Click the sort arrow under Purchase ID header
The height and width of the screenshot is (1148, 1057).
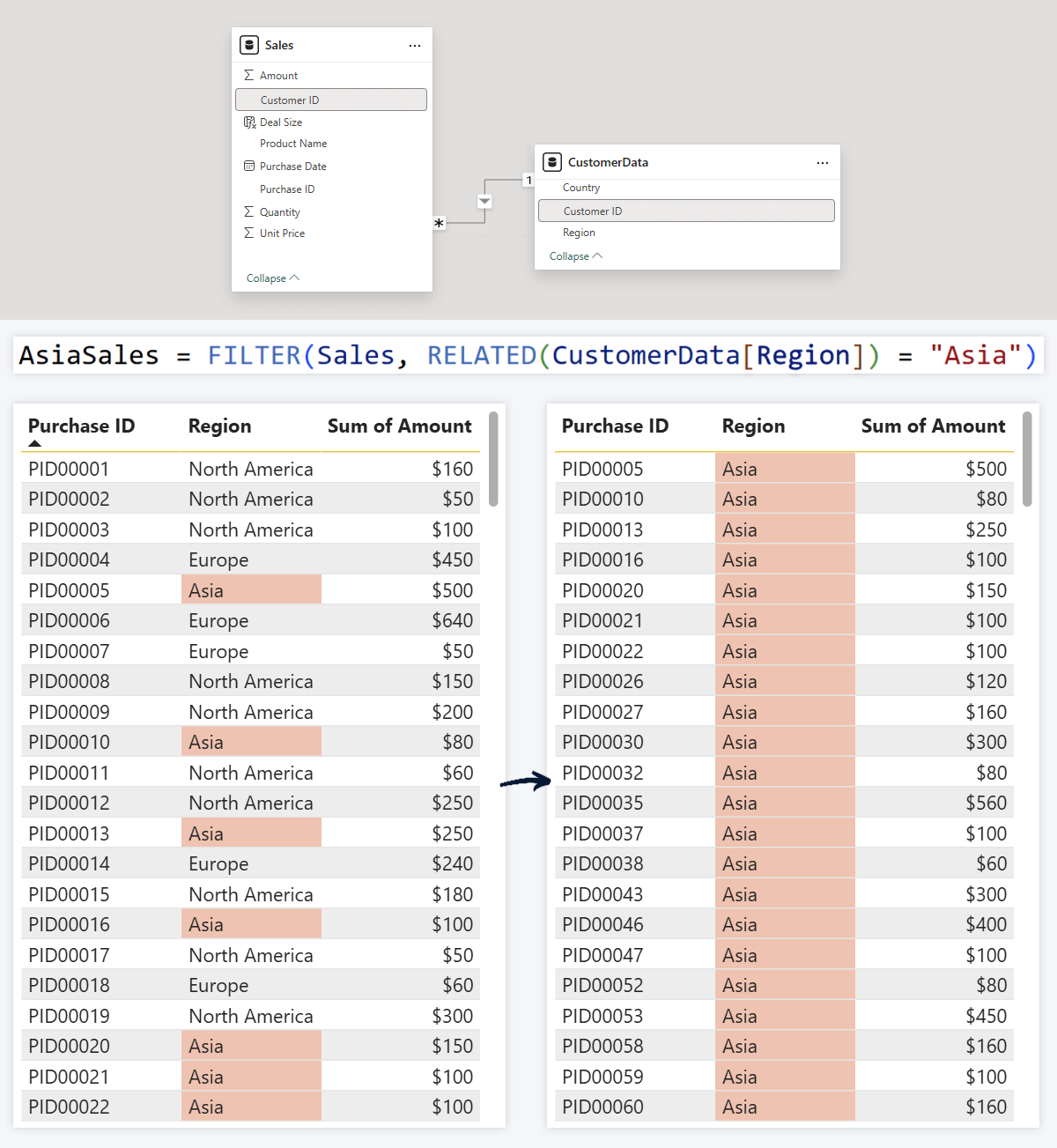(x=35, y=444)
